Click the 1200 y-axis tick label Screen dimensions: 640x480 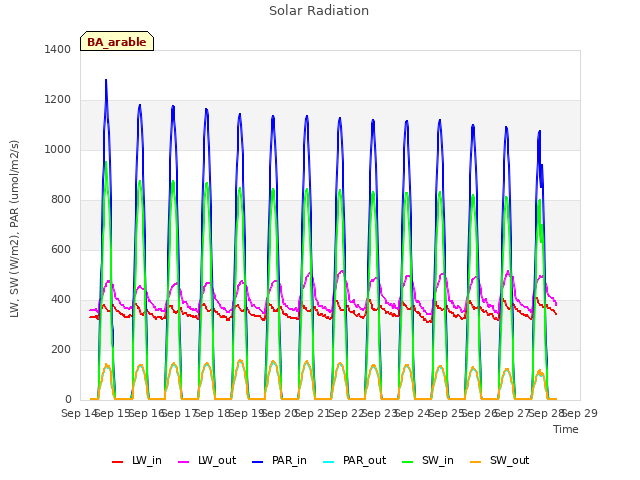click(x=58, y=100)
